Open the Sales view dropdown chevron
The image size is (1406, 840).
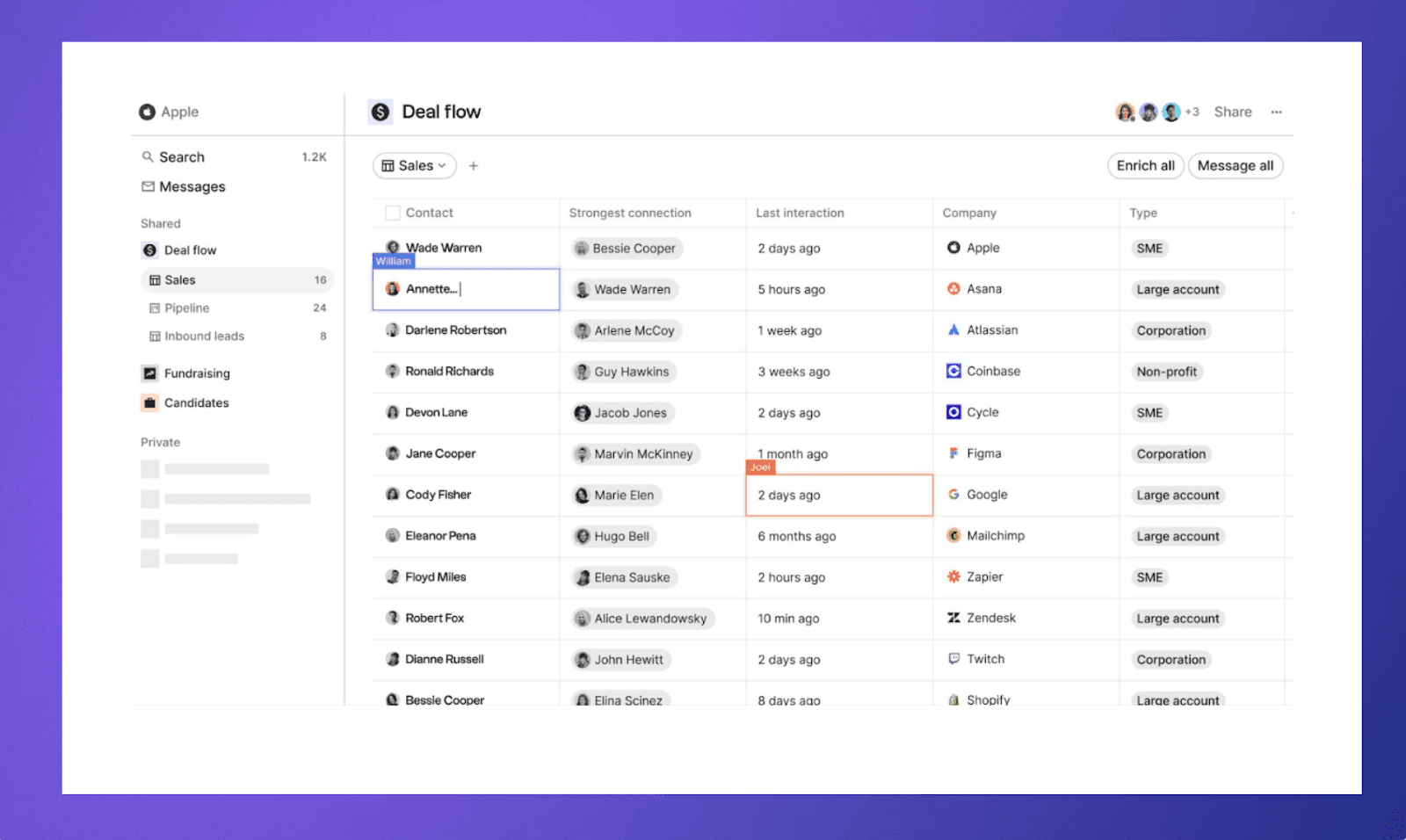click(442, 165)
